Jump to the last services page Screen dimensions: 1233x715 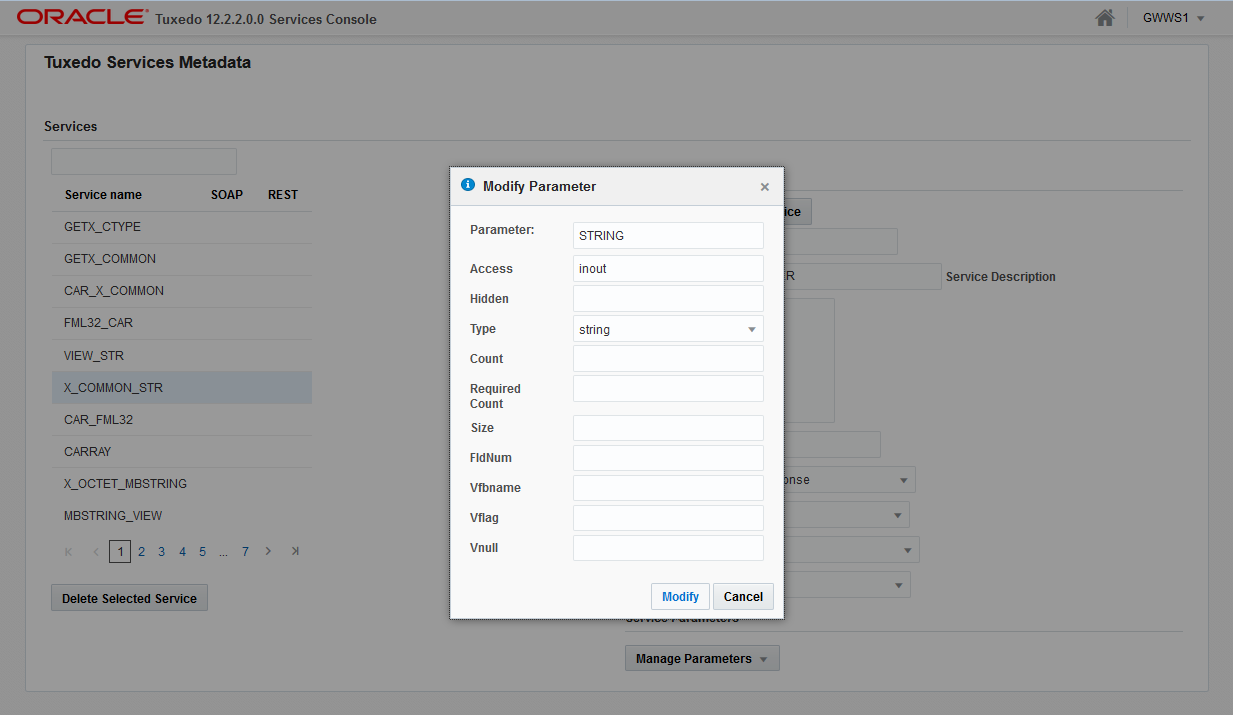(x=295, y=551)
